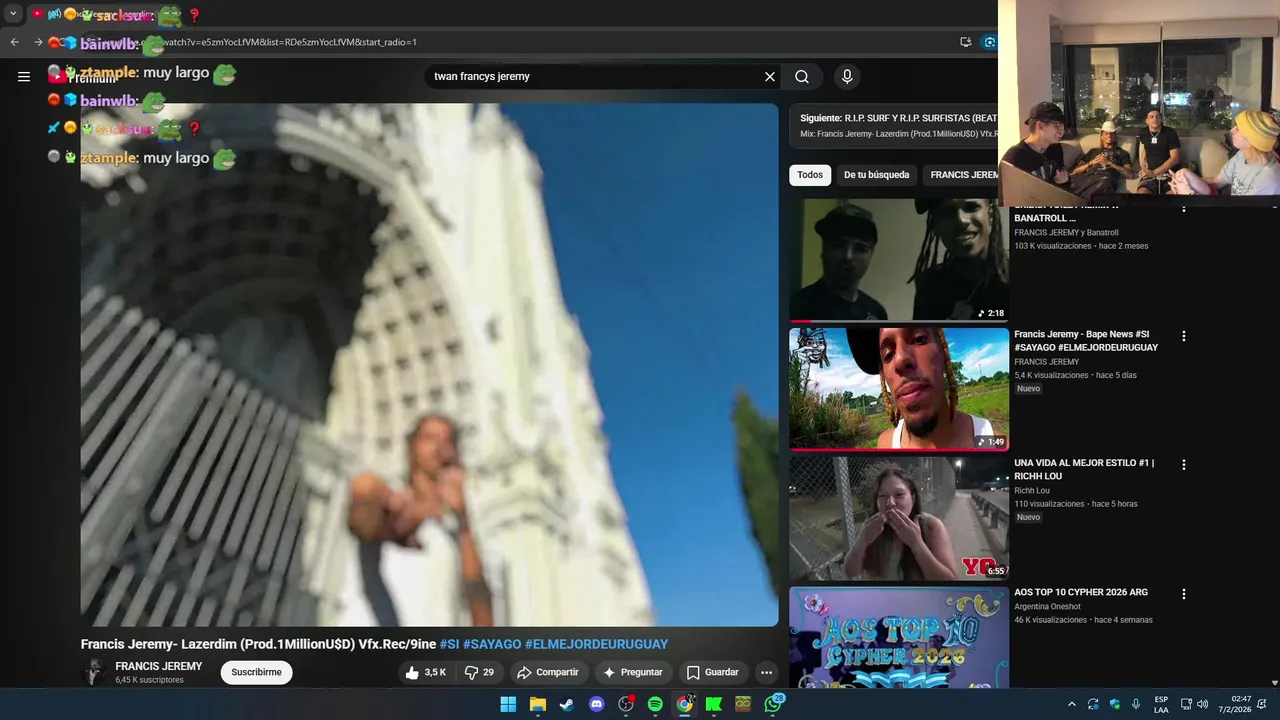Select the FRANCIS JEREMY filter chip
Viewport: 1280px width, 720px height.
pyautogui.click(x=961, y=175)
